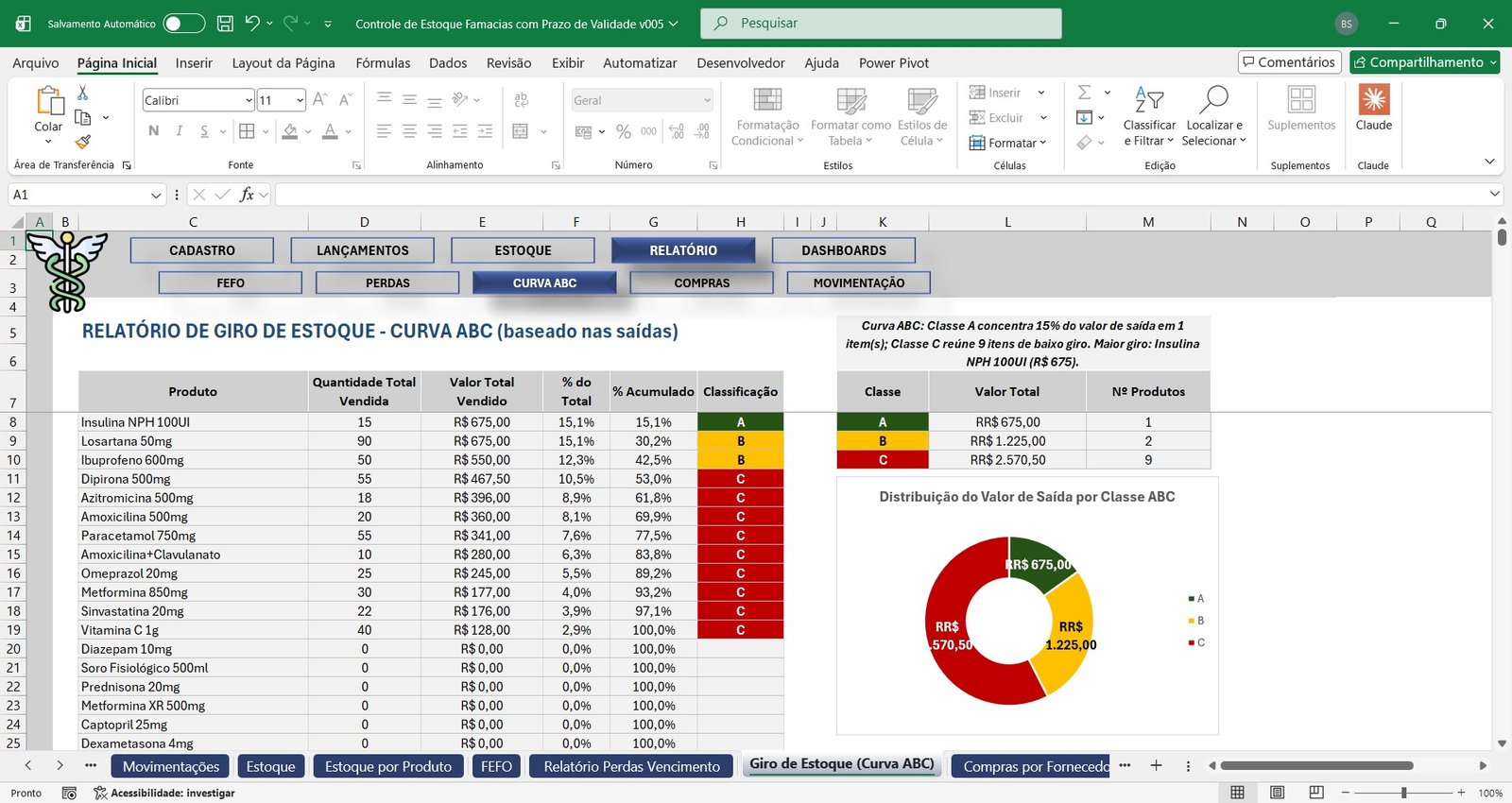Toggle Salvamento Automático switch
This screenshot has height=803, width=1512.
(183, 24)
